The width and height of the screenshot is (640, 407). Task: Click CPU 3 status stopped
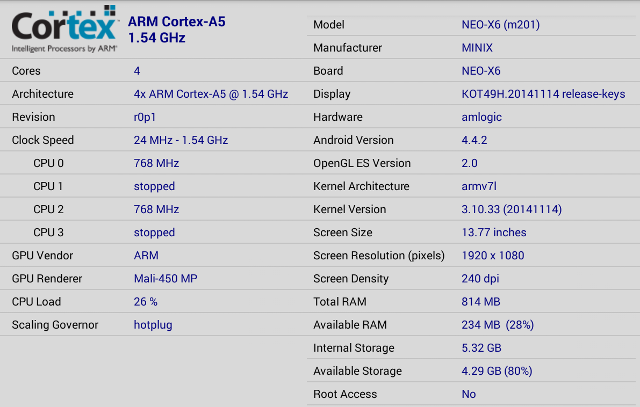[x=154, y=233]
